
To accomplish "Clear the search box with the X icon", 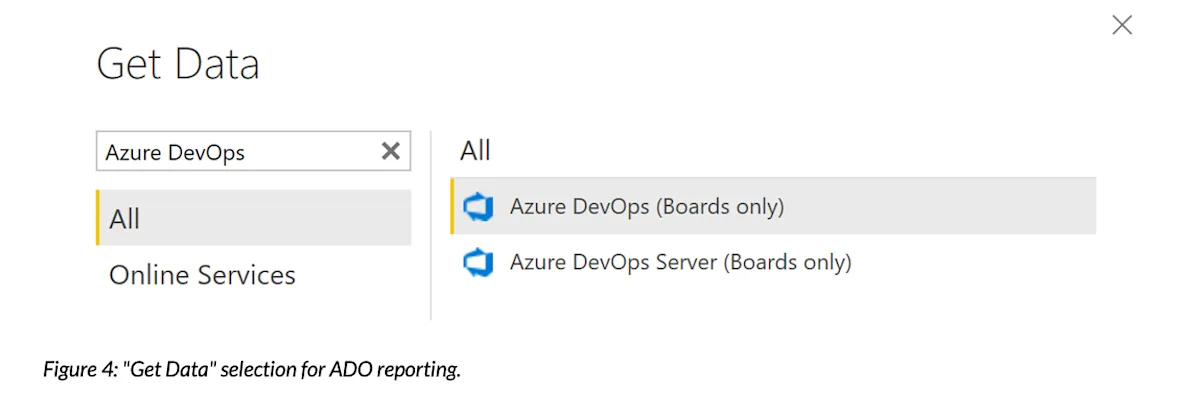I will [x=391, y=151].
